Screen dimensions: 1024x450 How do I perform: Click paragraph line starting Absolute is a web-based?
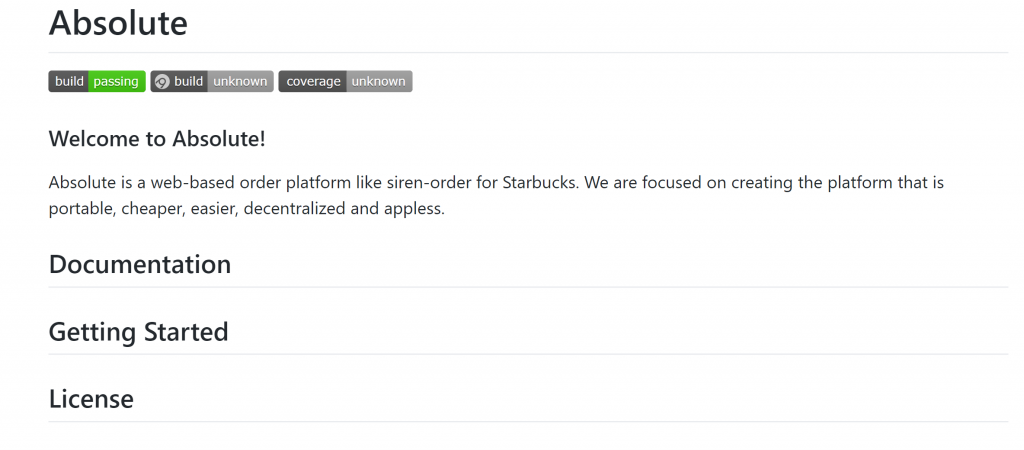coord(496,182)
